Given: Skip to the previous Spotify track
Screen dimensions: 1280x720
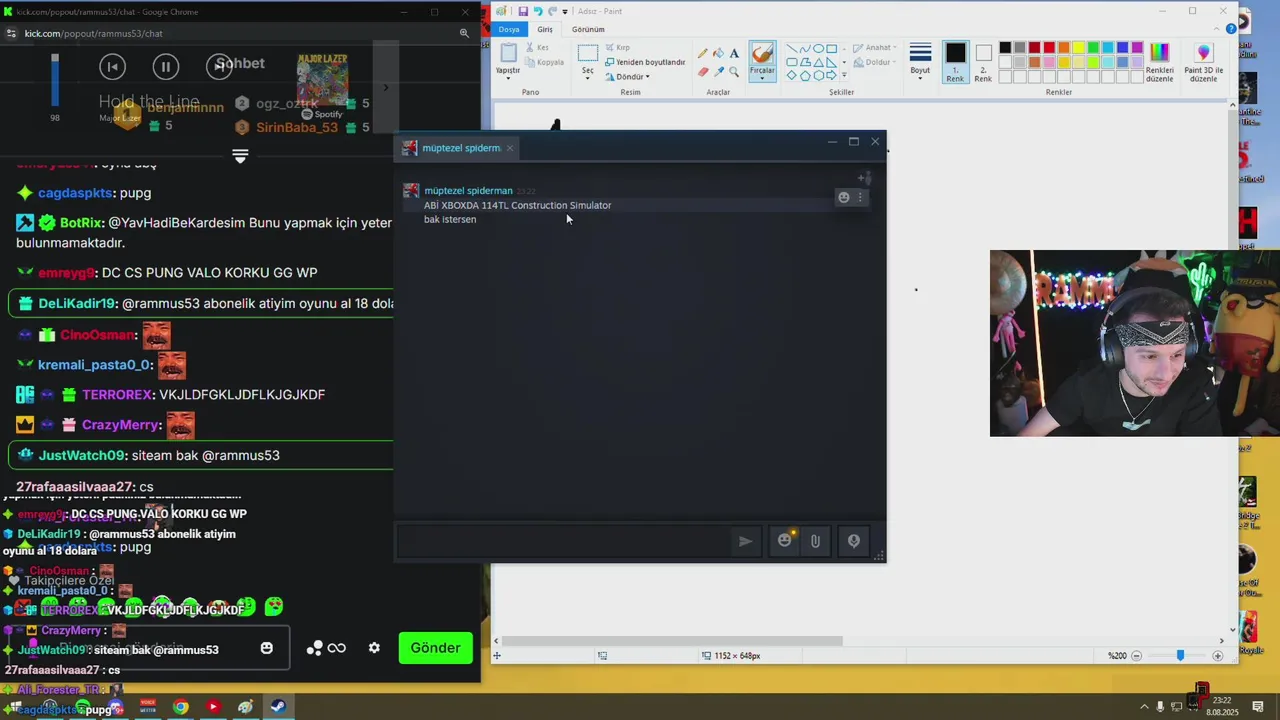Looking at the screenshot, I should tap(112, 67).
